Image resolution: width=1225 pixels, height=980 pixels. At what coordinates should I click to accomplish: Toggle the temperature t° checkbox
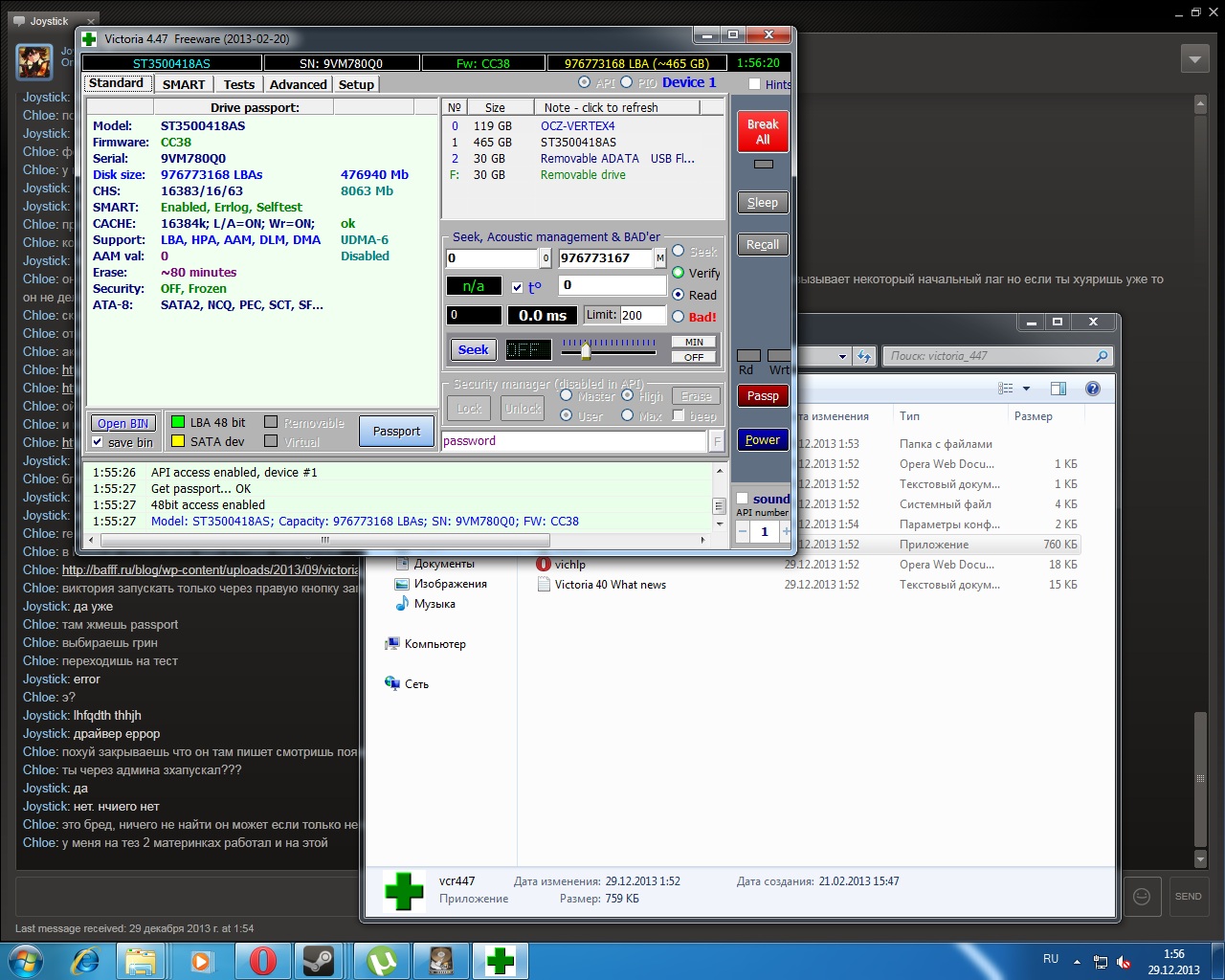tap(518, 287)
